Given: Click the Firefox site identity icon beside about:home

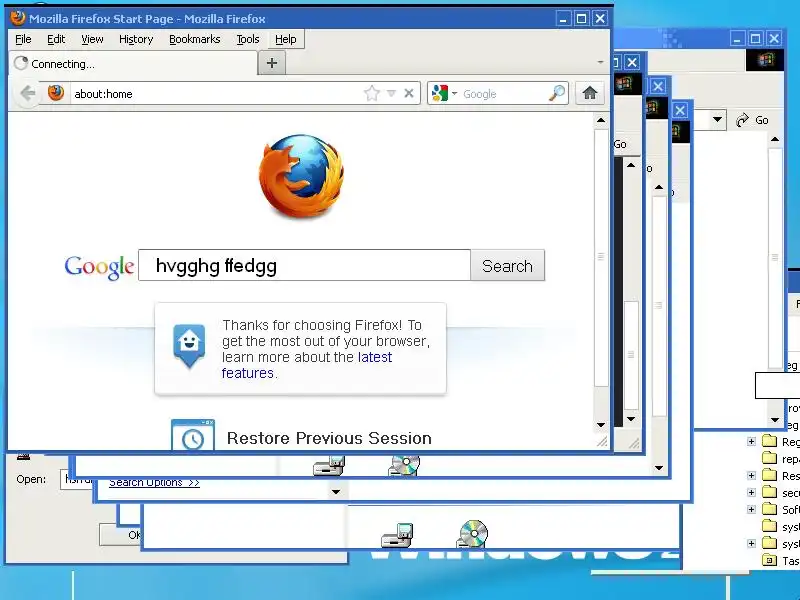Looking at the screenshot, I should (x=56, y=93).
